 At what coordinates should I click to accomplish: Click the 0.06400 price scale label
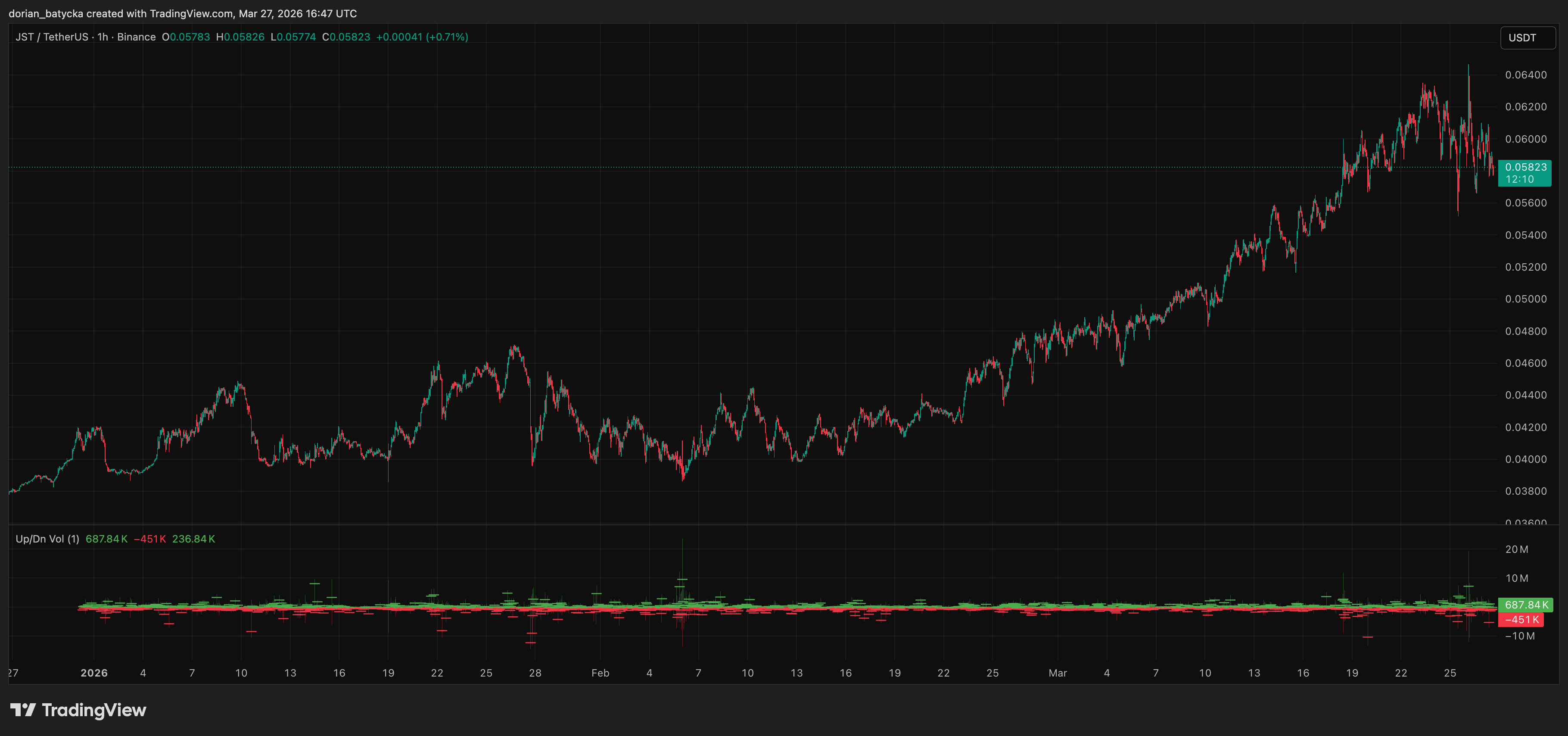(x=1525, y=75)
